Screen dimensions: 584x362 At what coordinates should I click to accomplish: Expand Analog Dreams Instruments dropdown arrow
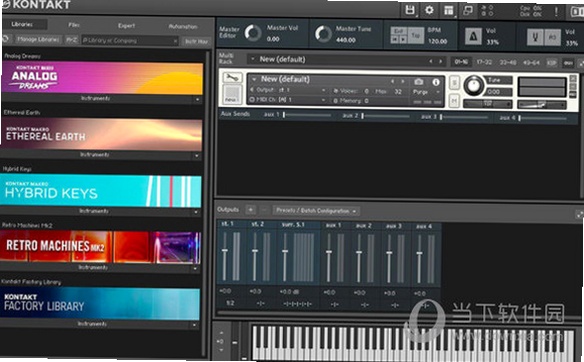coord(197,99)
